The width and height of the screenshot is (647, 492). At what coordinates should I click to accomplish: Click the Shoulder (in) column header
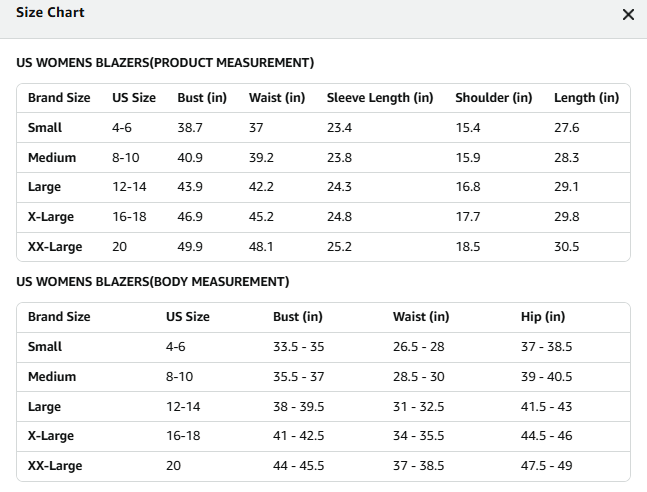[494, 98]
